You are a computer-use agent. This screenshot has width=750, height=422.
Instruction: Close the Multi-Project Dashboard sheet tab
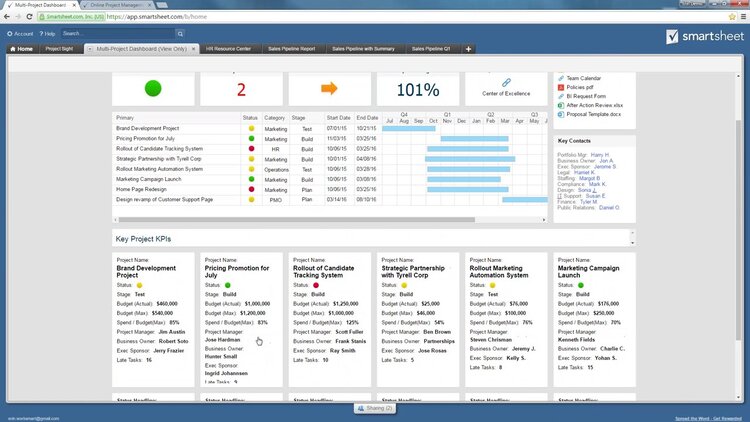point(194,49)
